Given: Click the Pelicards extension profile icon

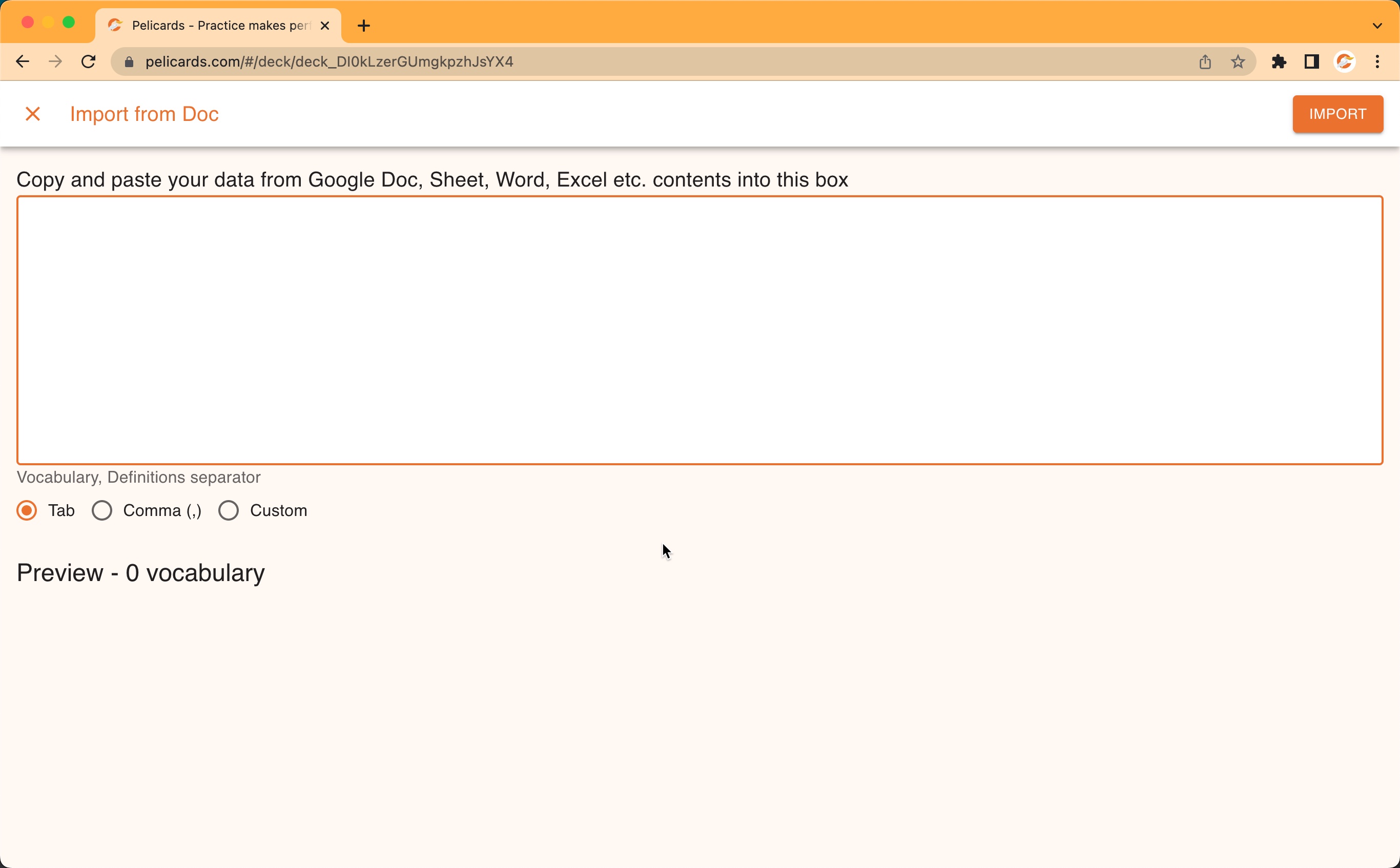Looking at the screenshot, I should (x=1344, y=62).
